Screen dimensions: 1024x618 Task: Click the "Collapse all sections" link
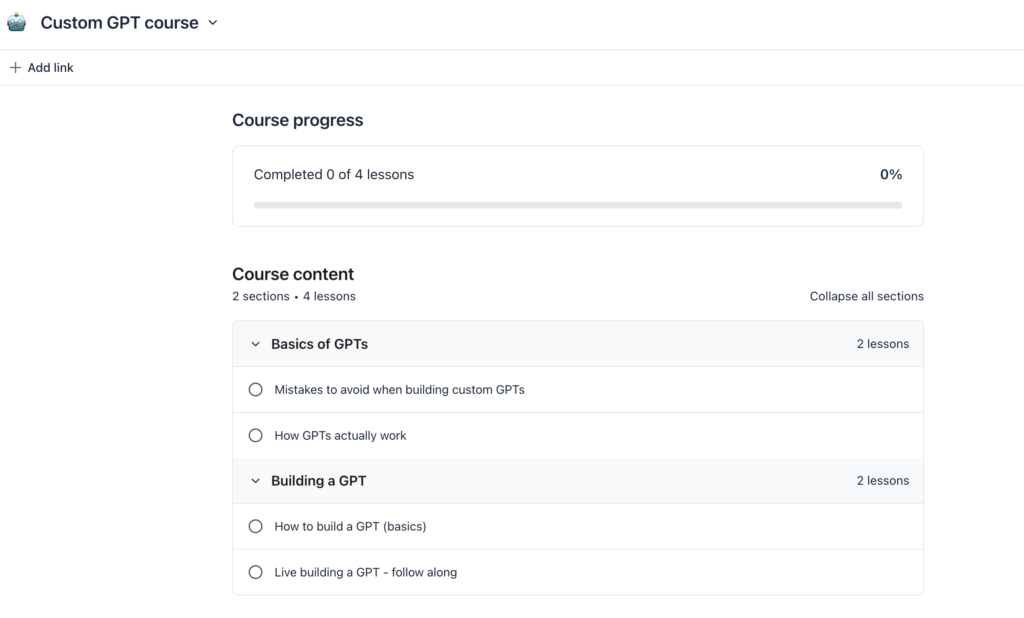click(866, 296)
